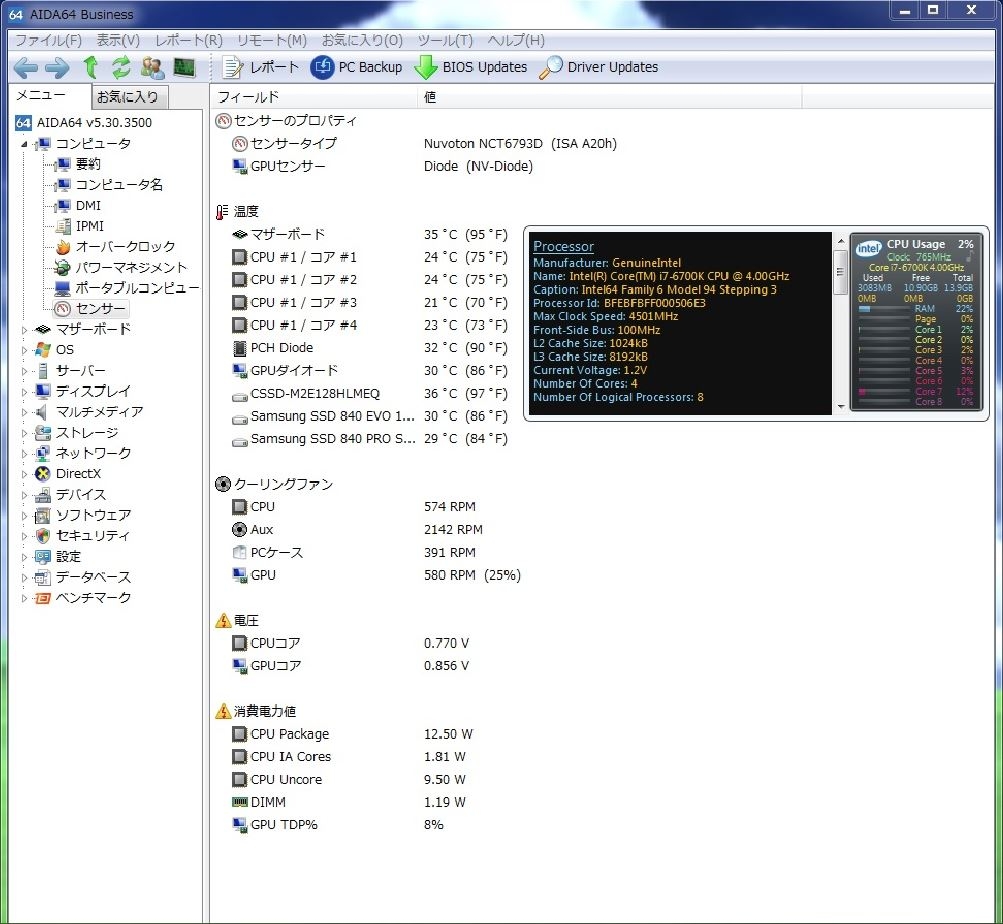
Task: Collapse the コンピュータ tree node
Action: 25,144
